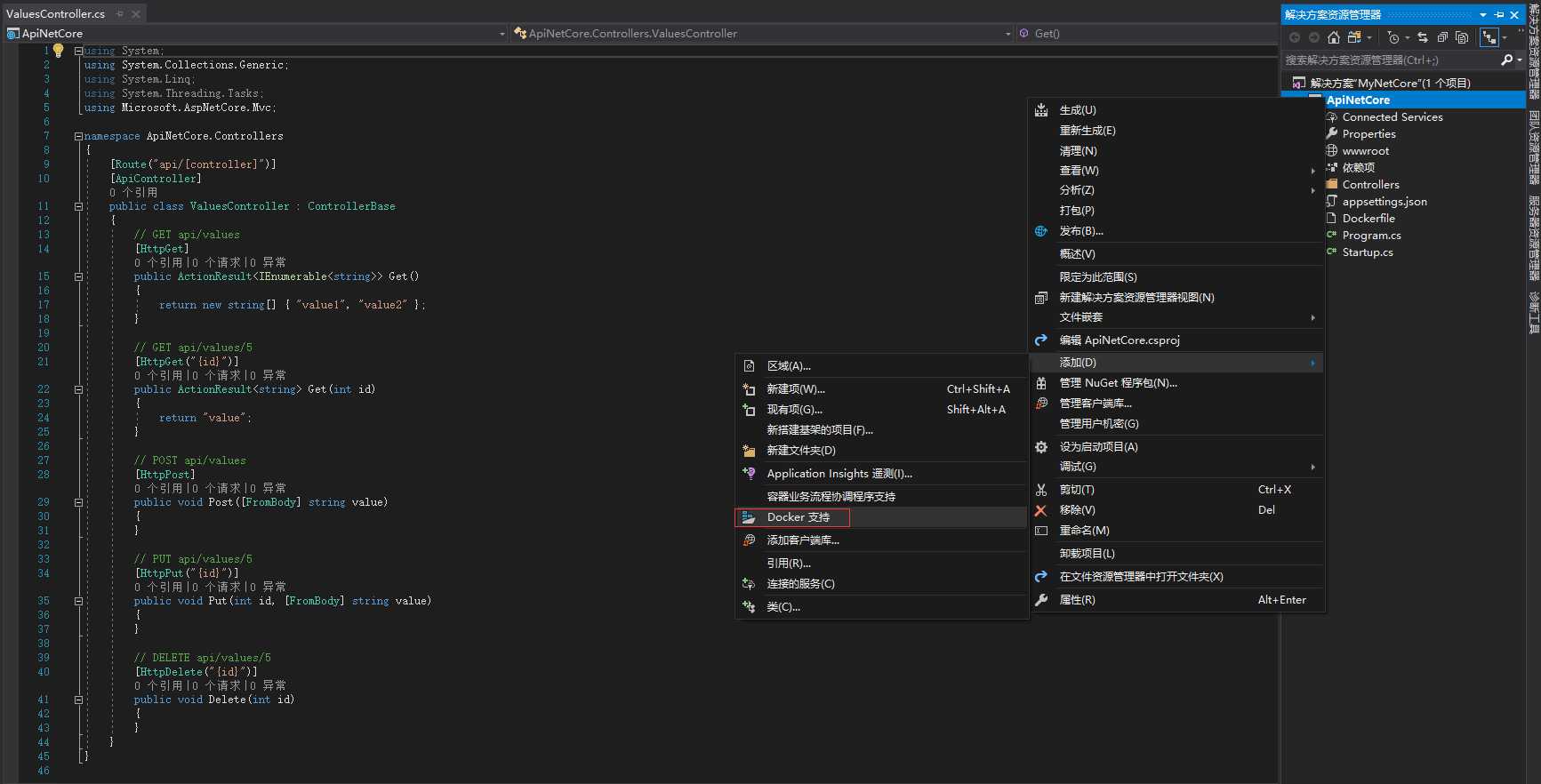Click the Solution Explorer search input field
Image resolution: width=1541 pixels, height=784 pixels.
pos(1390,60)
